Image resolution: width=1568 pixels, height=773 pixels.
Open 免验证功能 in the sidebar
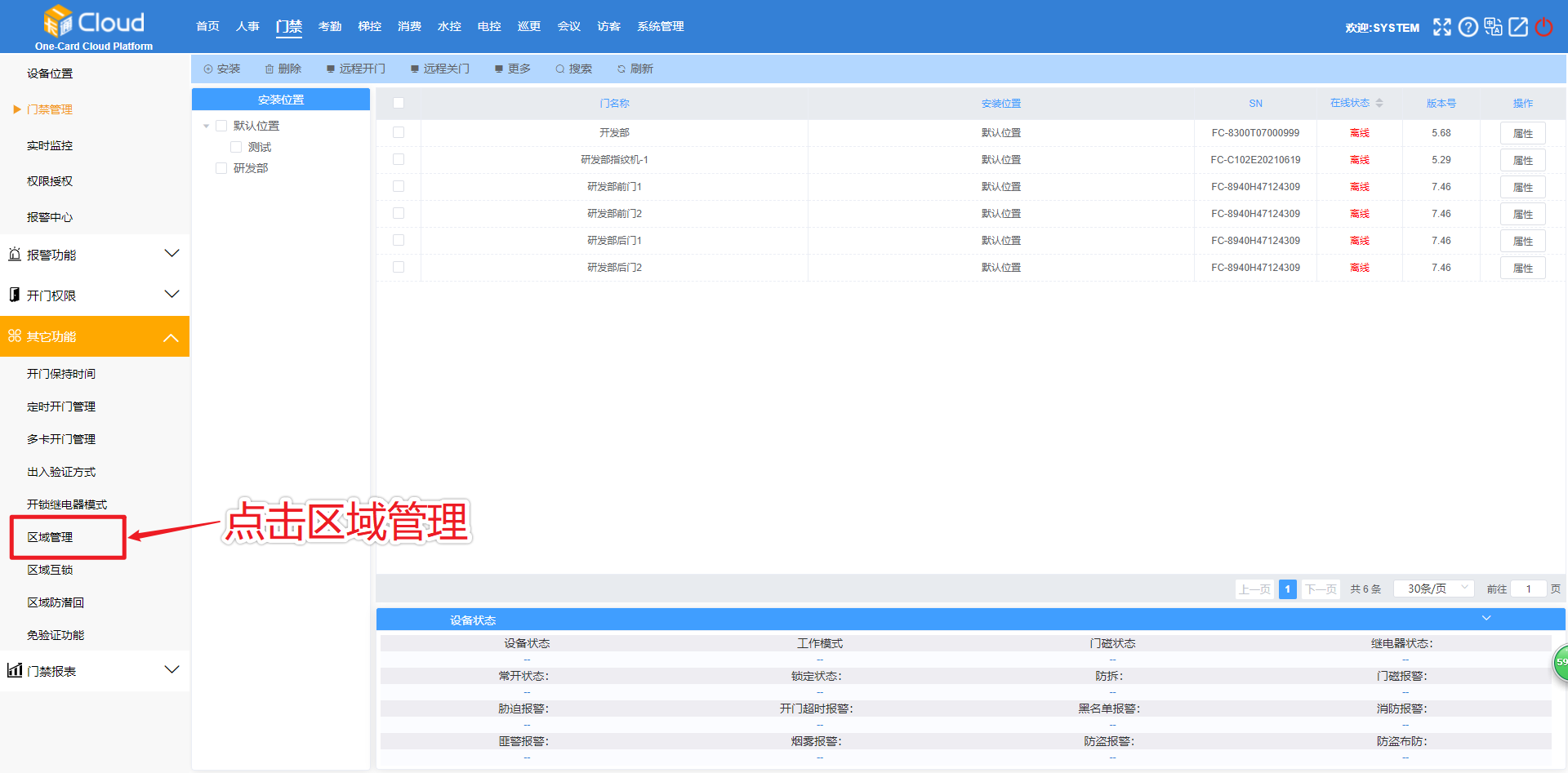(x=56, y=635)
